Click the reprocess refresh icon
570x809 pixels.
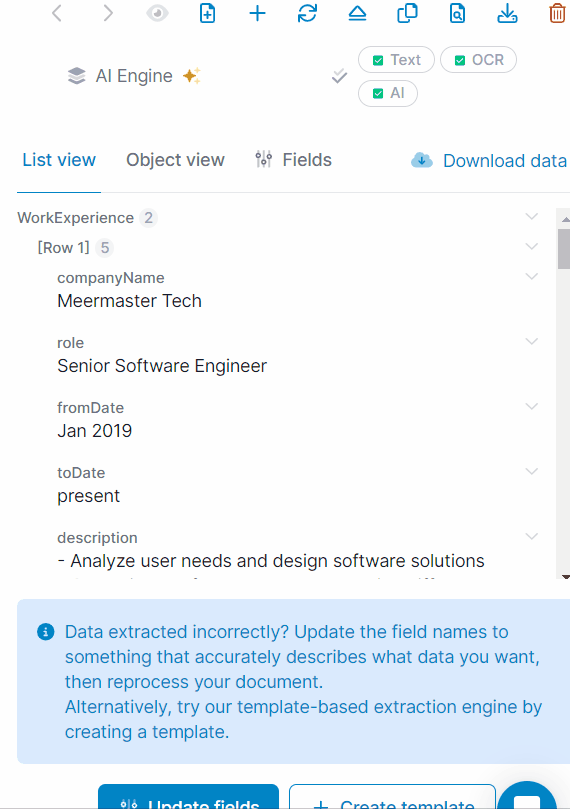click(x=307, y=13)
